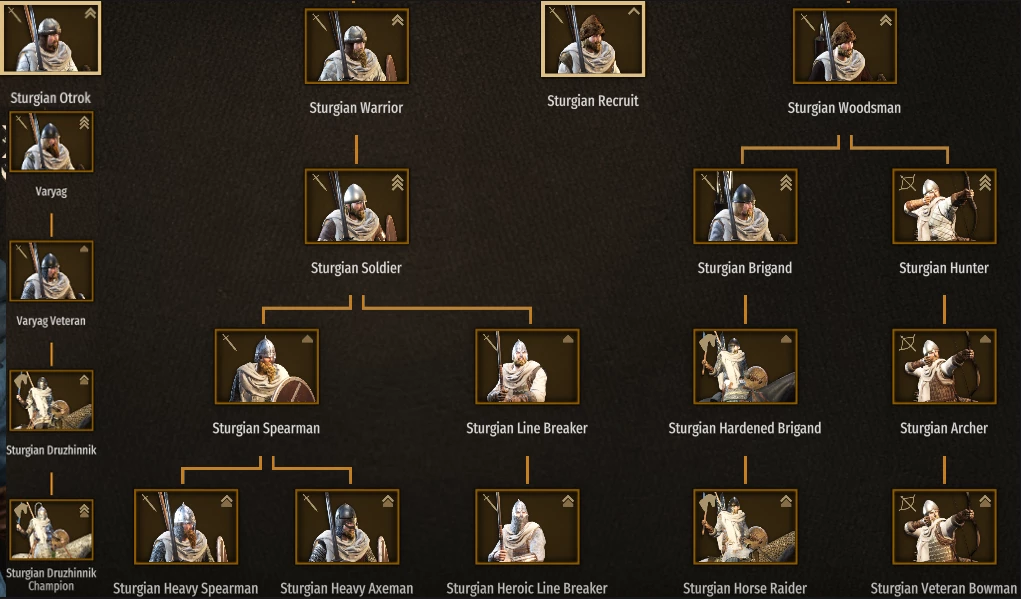The image size is (1021, 599).
Task: Click the axe icon on Sturgian Hardened Brigand
Action: [708, 342]
